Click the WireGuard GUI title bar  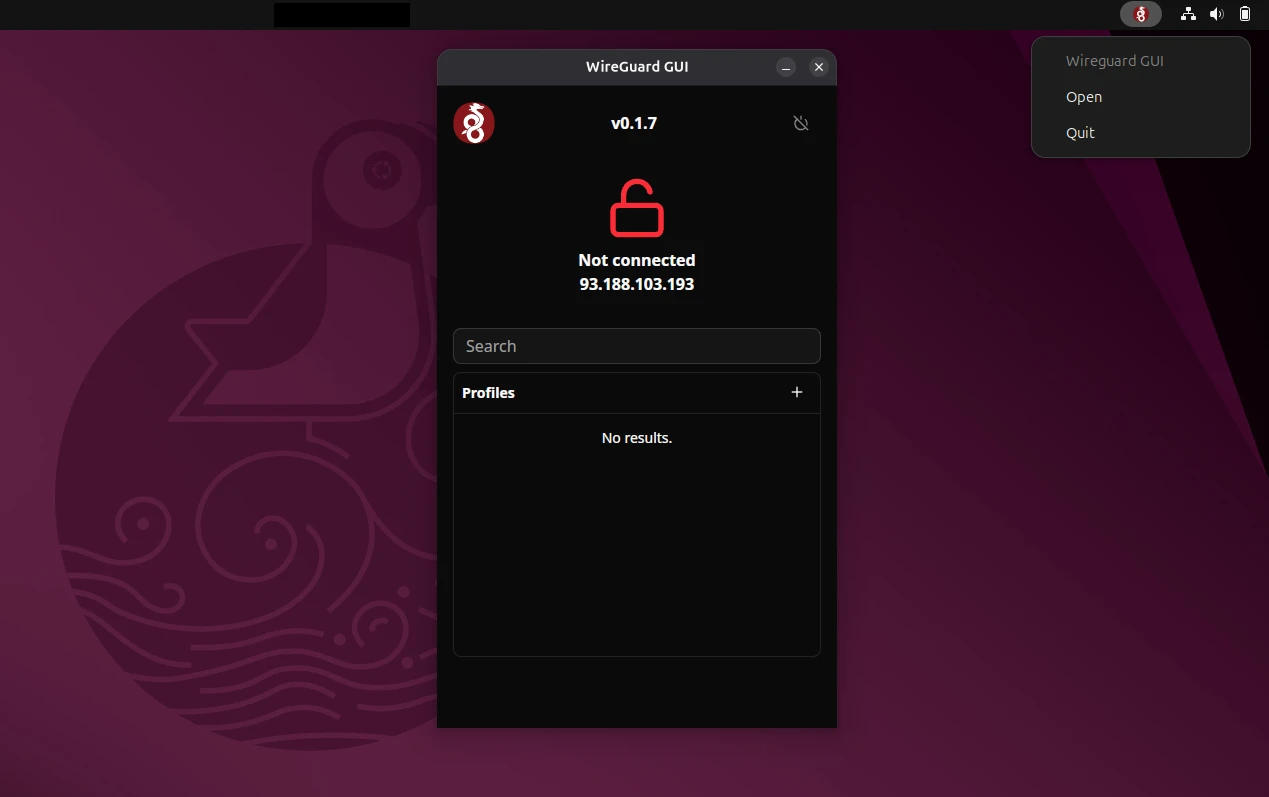coord(637,66)
